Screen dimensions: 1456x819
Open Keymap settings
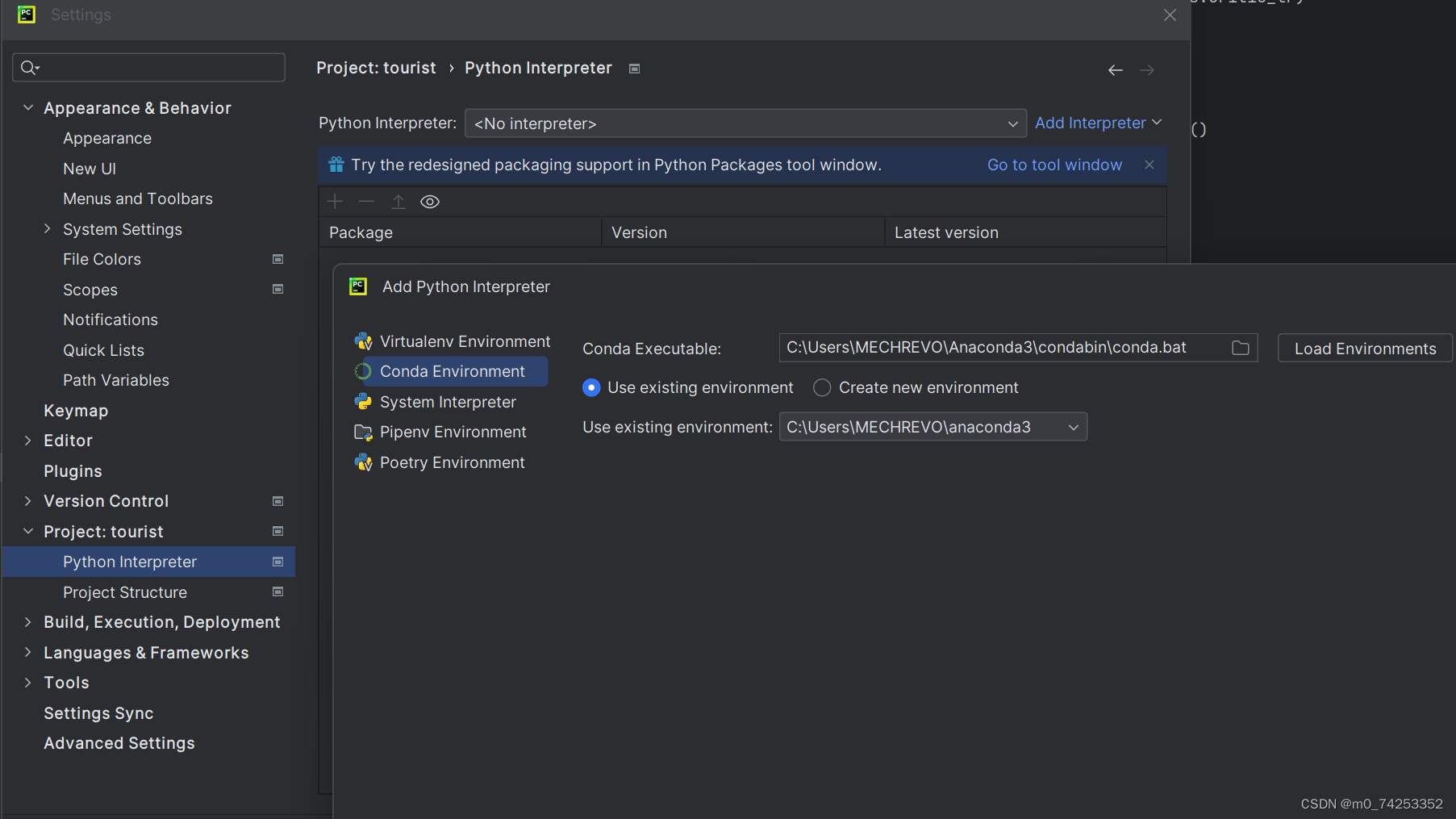coord(76,411)
